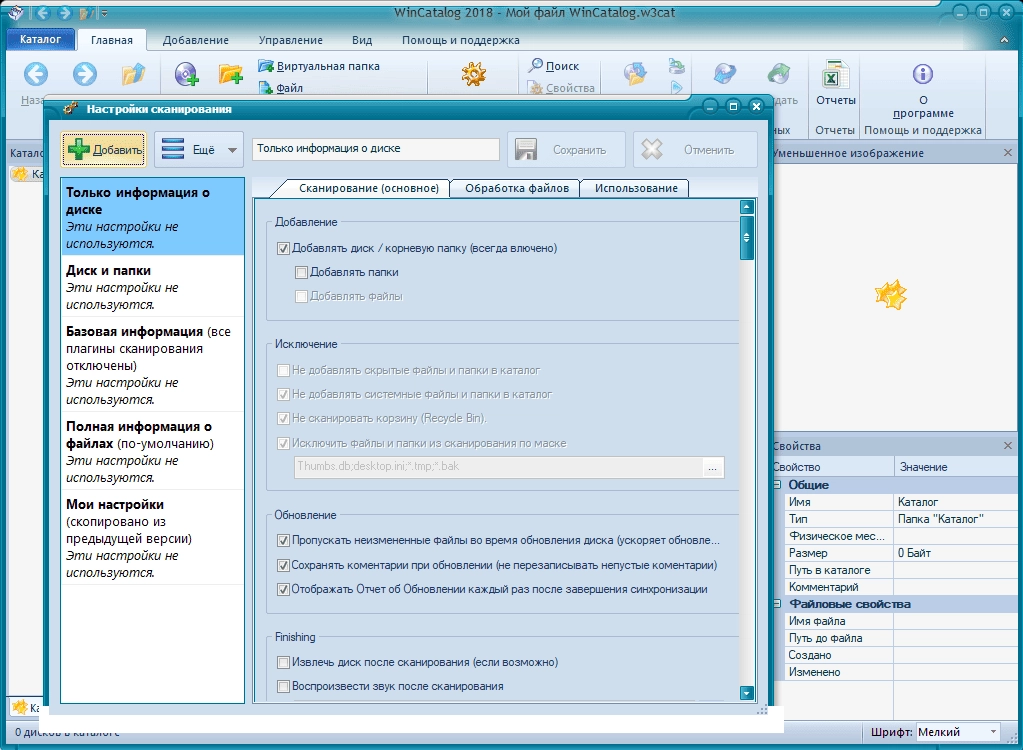Click the blue globe import icon

click(x=725, y=74)
